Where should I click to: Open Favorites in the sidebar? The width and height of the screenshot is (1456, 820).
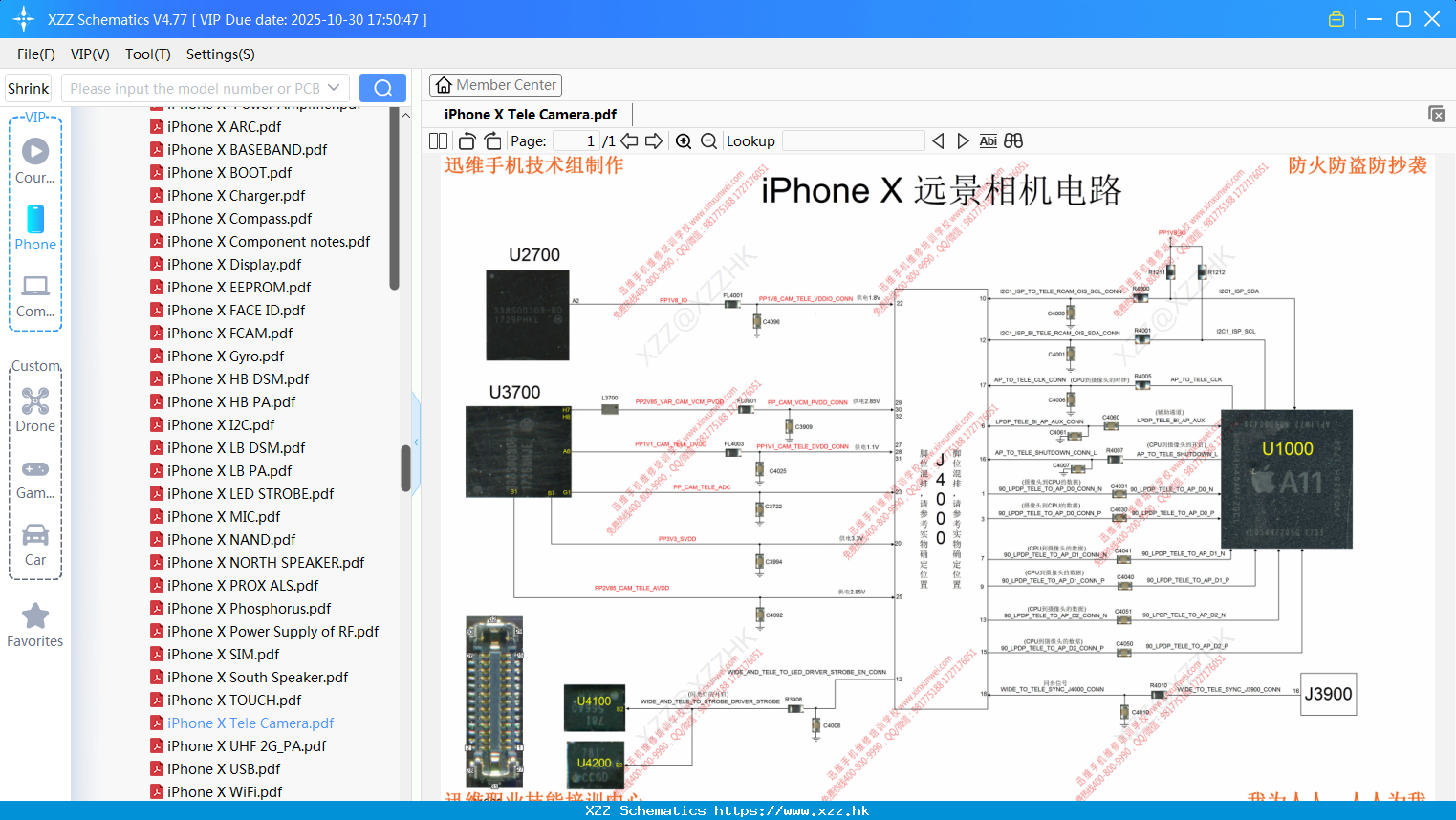(x=35, y=625)
